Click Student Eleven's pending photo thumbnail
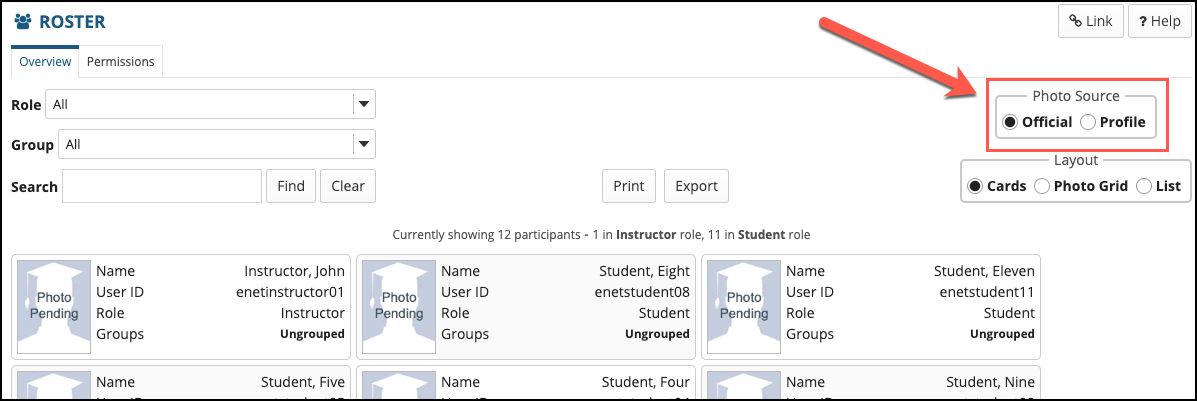Image resolution: width=1197 pixels, height=401 pixels. (744, 305)
